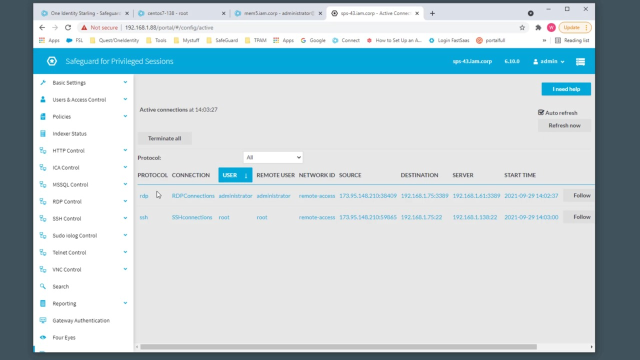Open the Gateway Authentication menu item
640x360 pixels.
point(81,320)
